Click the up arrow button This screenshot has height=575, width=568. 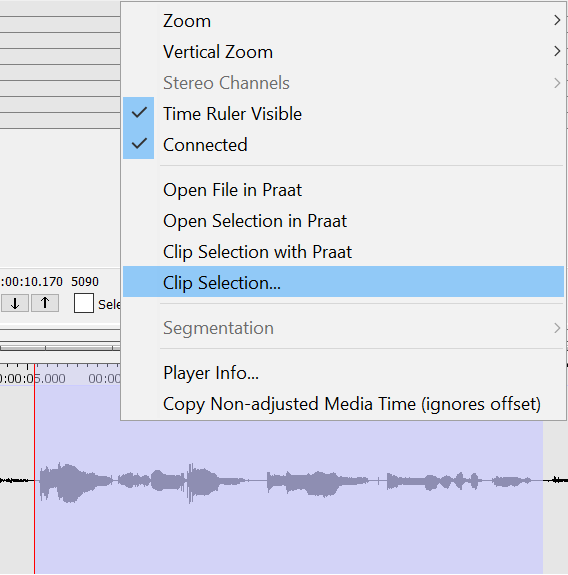point(45,303)
